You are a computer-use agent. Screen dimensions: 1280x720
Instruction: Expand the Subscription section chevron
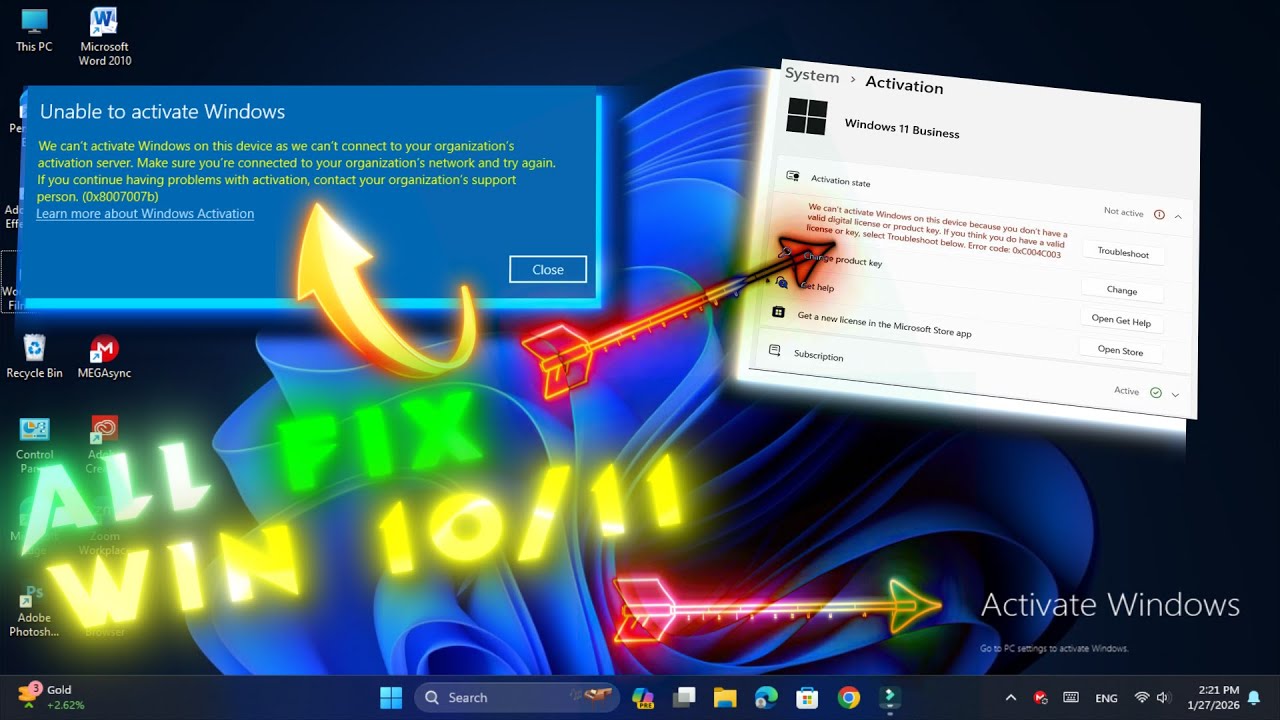[1175, 395]
